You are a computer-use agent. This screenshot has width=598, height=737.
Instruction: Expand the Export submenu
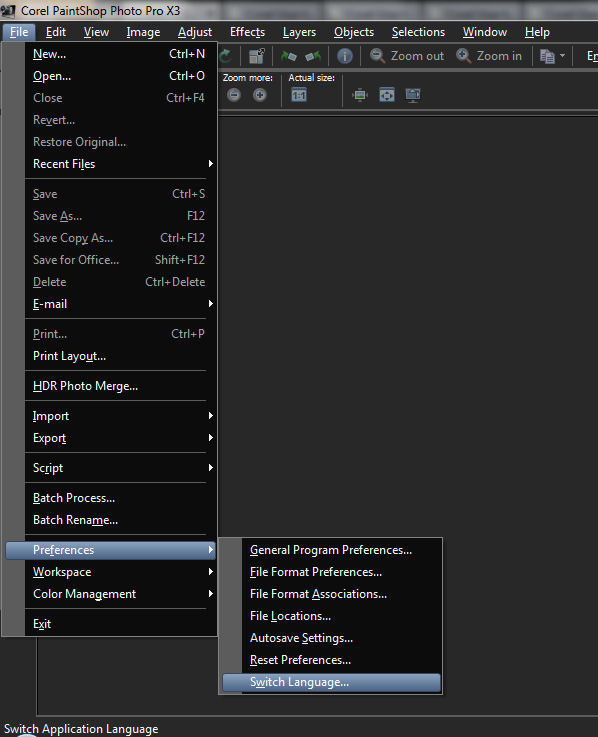[x=121, y=438]
